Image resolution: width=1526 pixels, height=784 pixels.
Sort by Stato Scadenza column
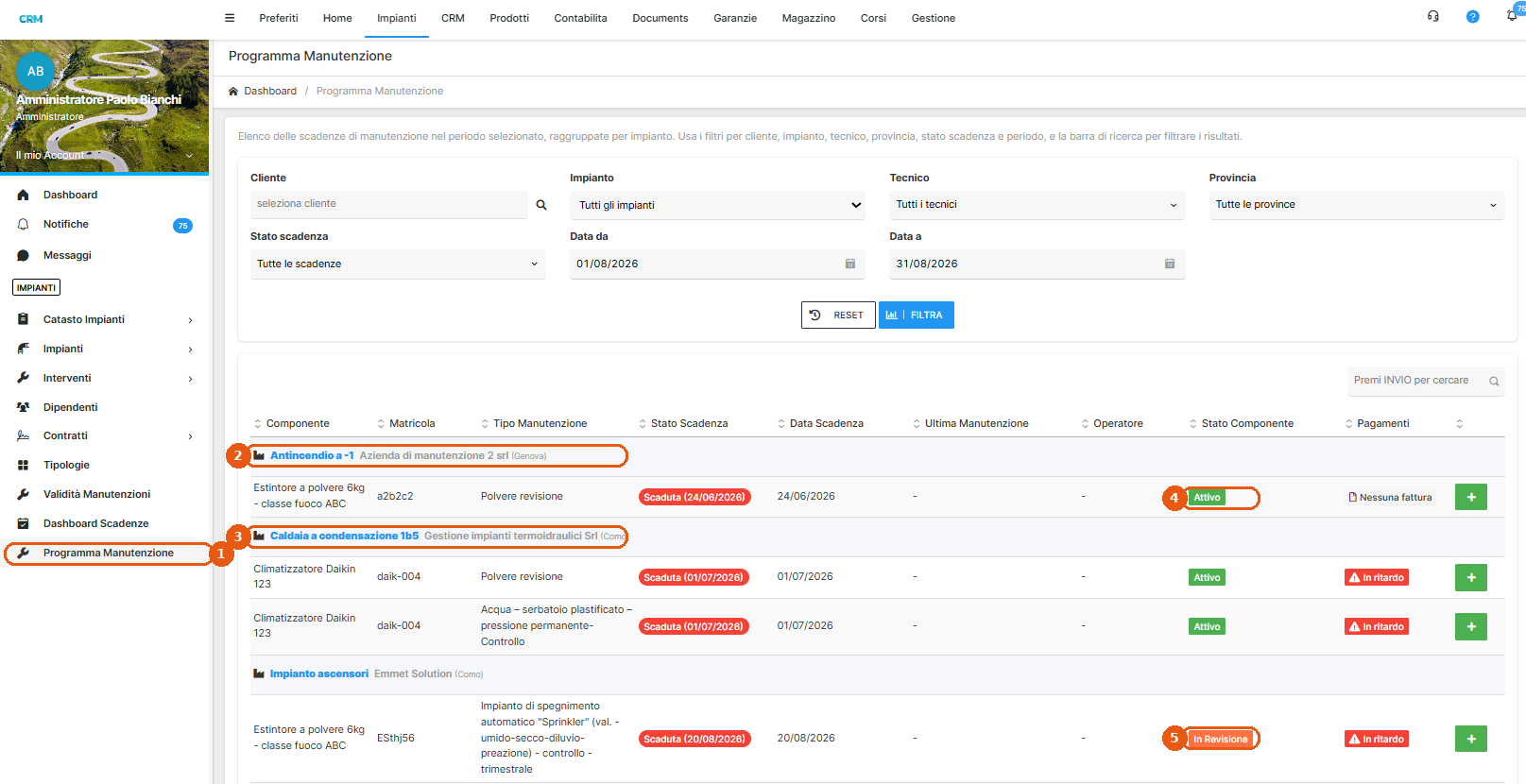click(x=683, y=424)
